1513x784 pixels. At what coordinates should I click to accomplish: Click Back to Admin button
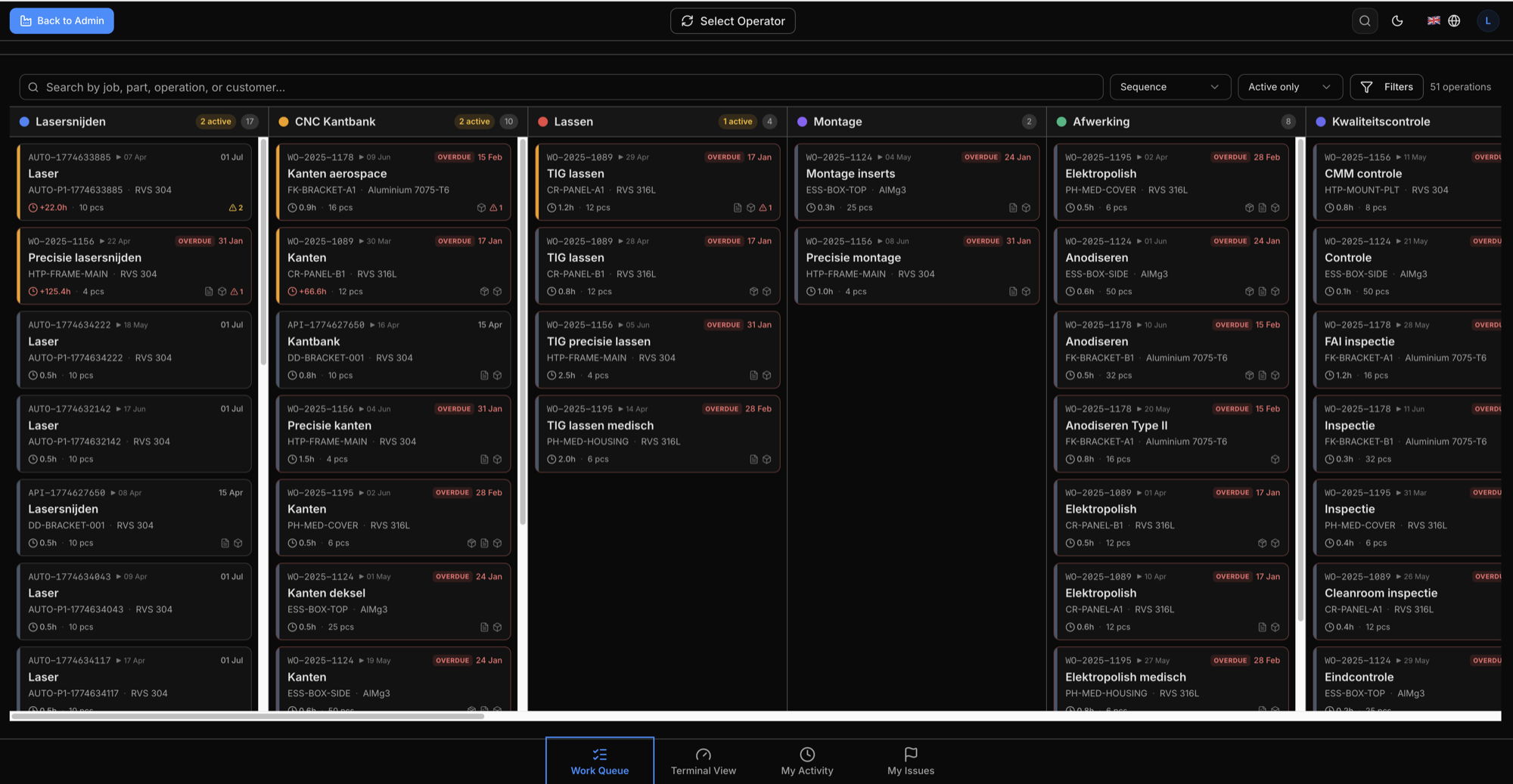coord(62,21)
